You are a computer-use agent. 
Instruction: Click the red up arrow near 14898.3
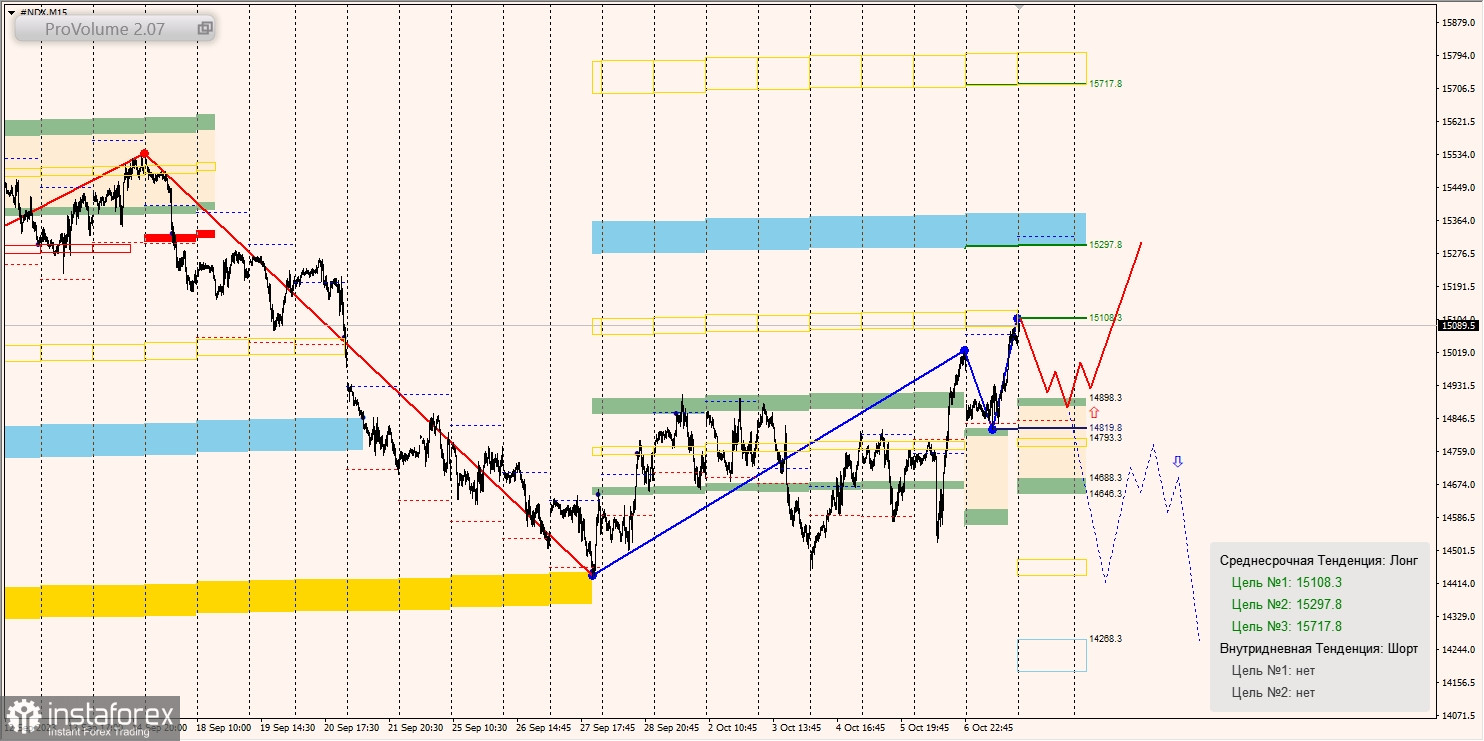[1094, 412]
